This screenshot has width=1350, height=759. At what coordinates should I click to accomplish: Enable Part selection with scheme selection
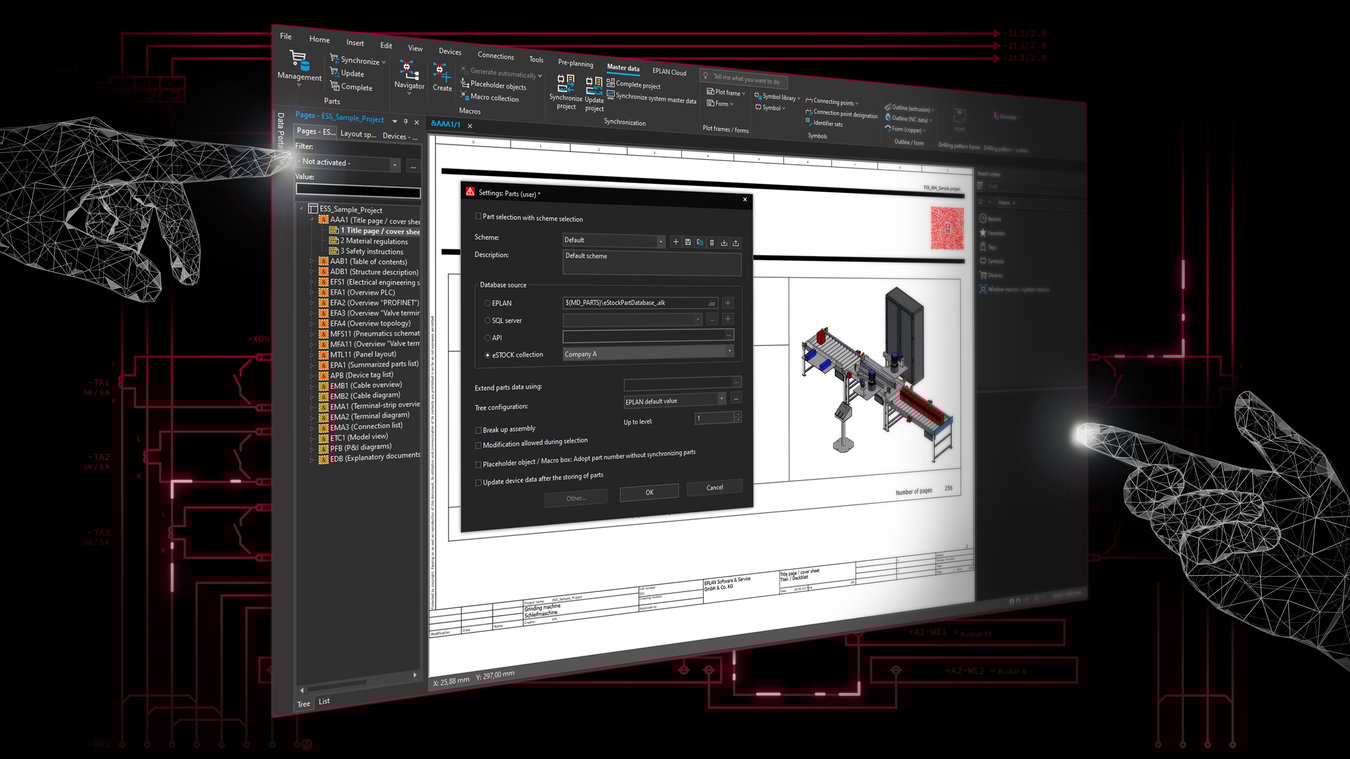click(x=477, y=217)
